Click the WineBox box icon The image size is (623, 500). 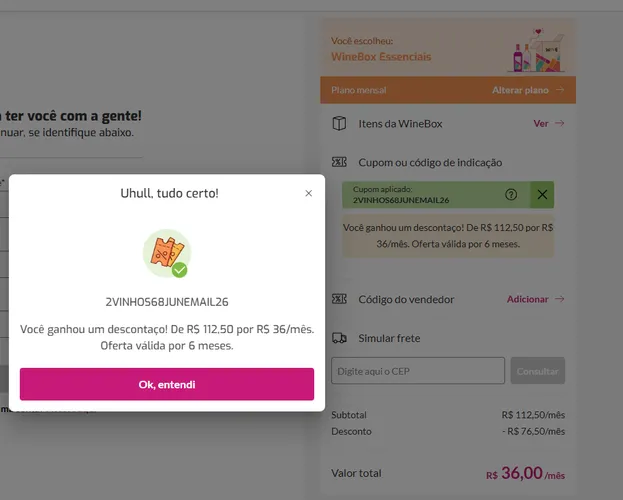(339, 123)
